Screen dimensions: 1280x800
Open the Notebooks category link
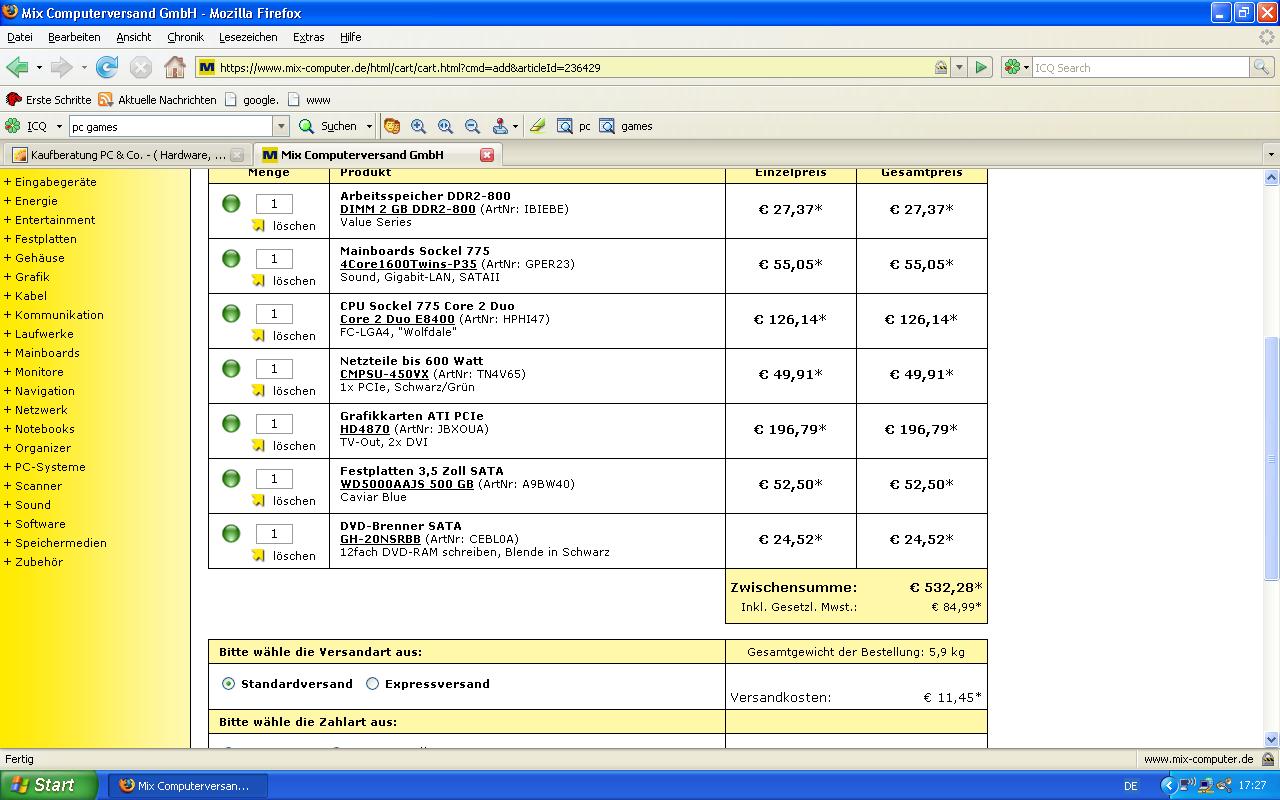[45, 429]
